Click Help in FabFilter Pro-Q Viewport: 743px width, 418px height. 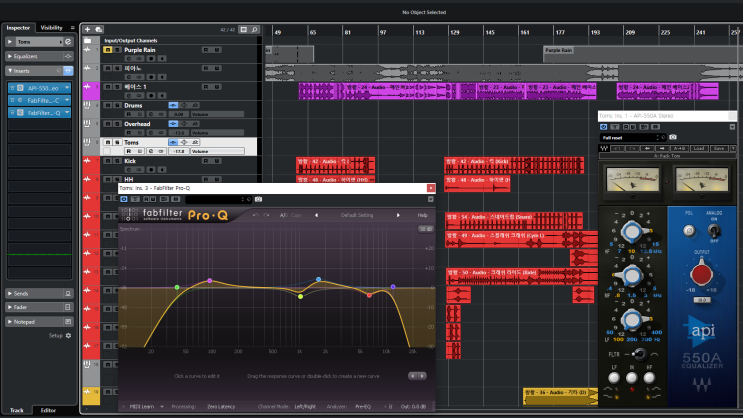[x=422, y=215]
